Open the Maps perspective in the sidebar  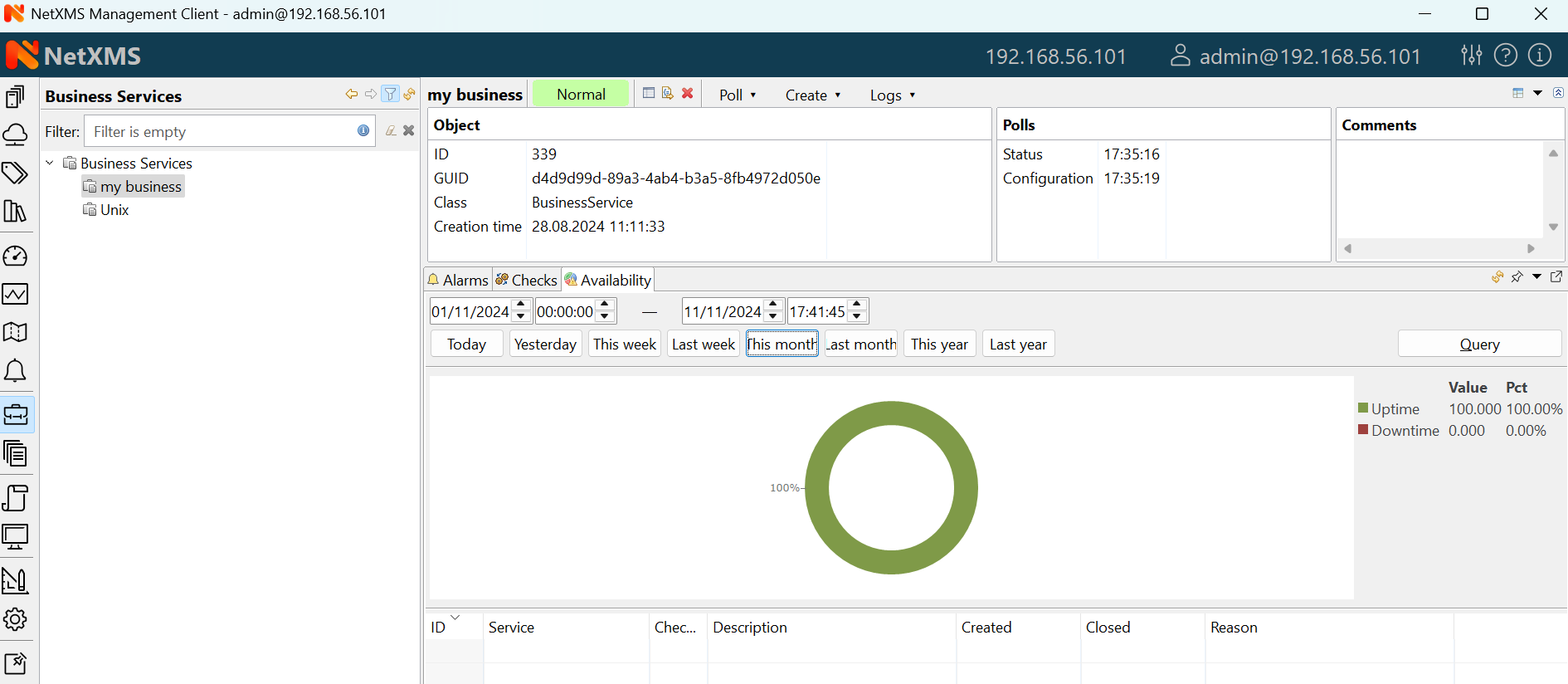(x=16, y=332)
